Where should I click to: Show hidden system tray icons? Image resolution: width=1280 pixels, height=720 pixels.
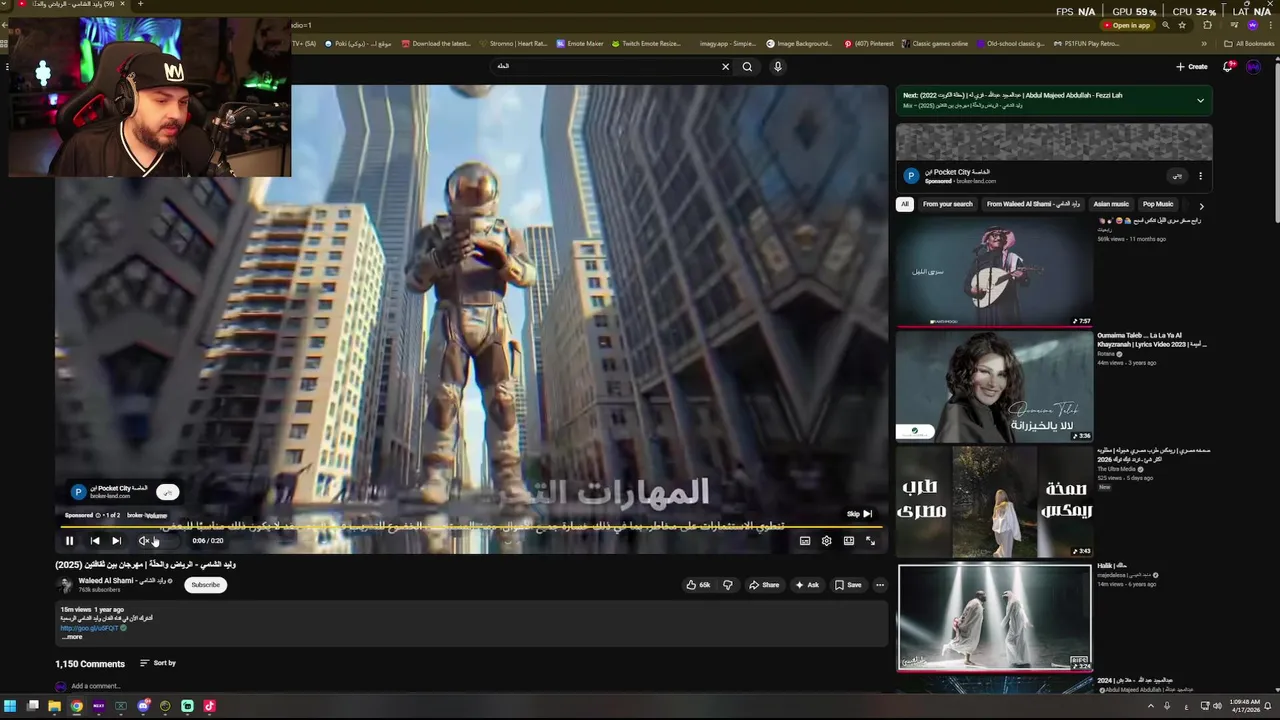coord(1149,706)
